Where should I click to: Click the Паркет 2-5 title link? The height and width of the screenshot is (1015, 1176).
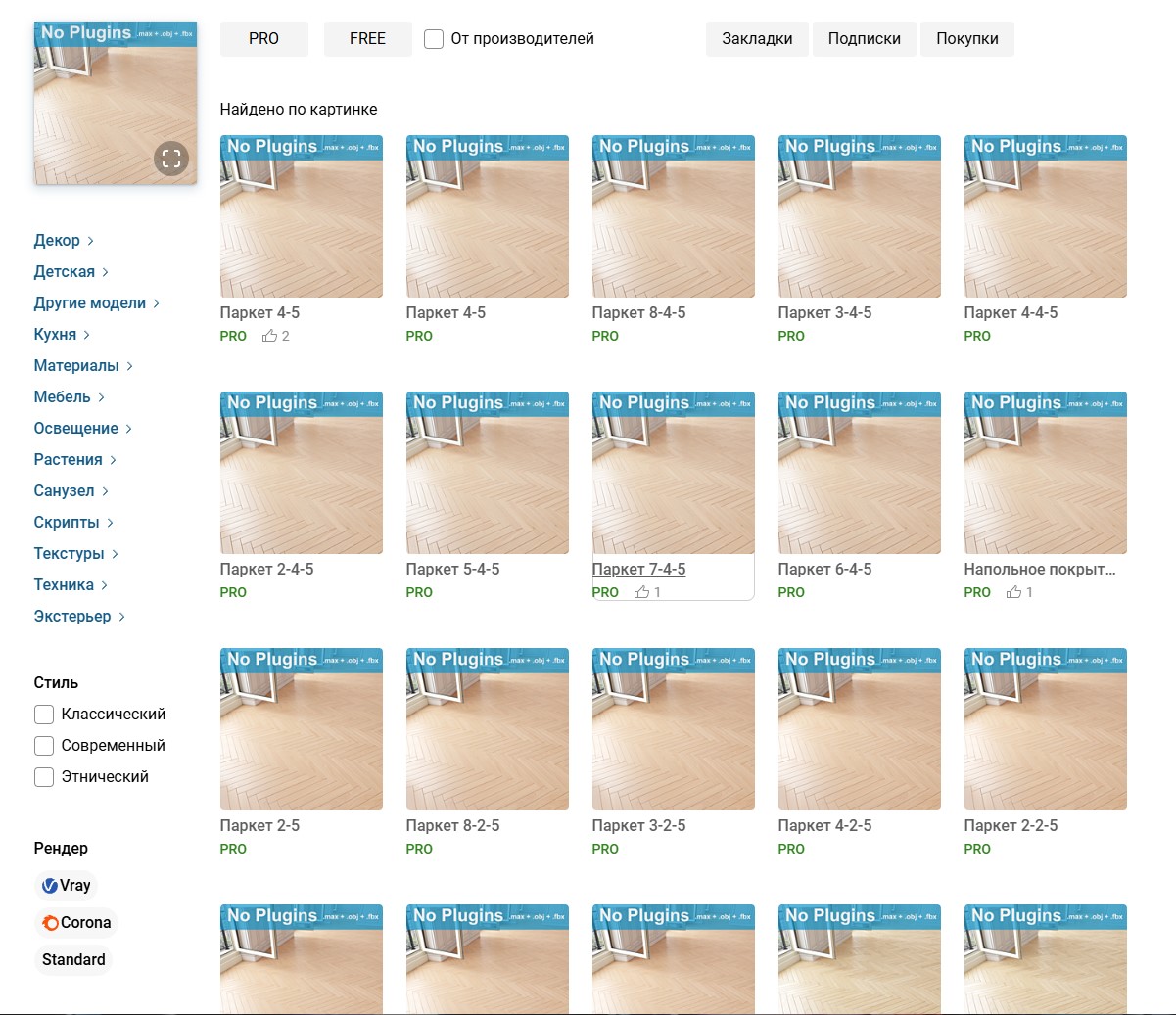[260, 826]
